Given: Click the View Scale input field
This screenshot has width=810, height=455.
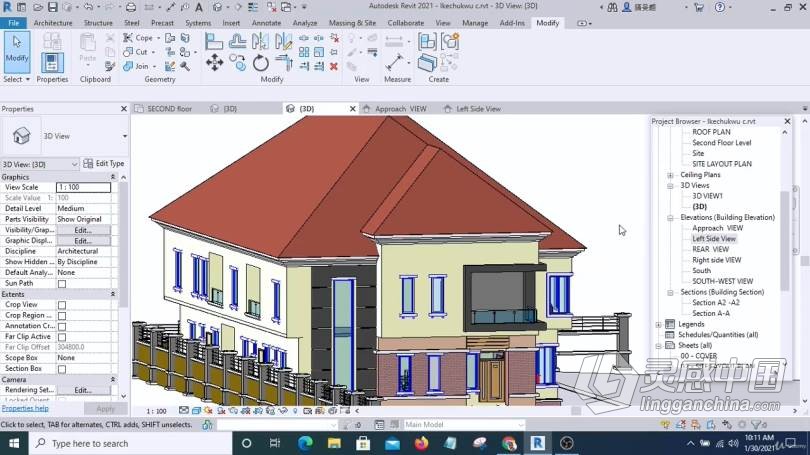Looking at the screenshot, I should 83,187.
